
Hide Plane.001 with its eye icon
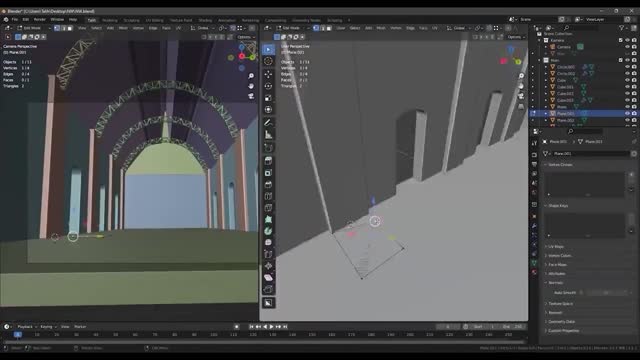coord(627,113)
